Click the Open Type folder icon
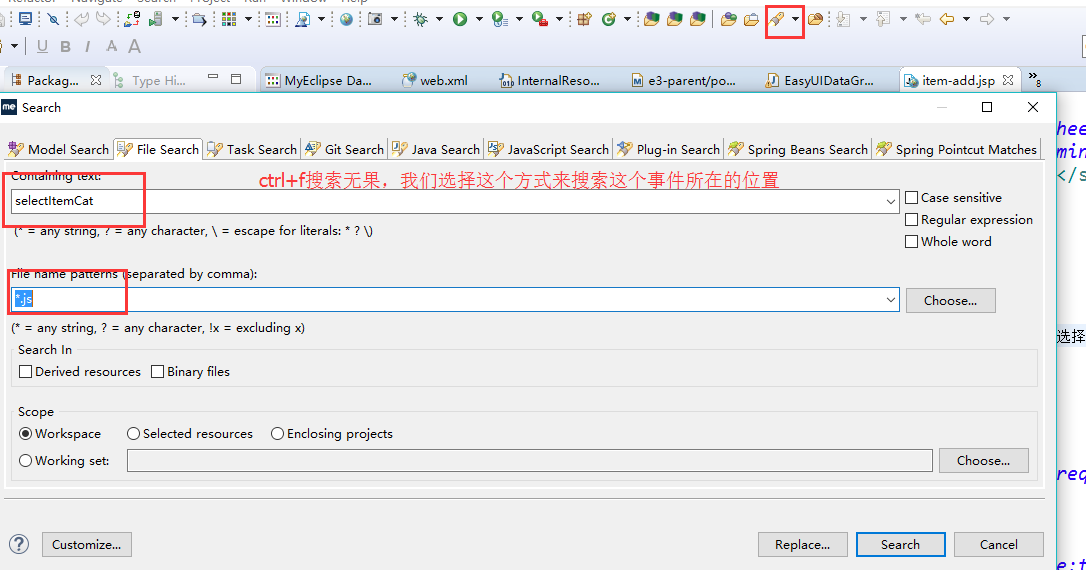This screenshot has width=1086, height=570. pos(728,19)
